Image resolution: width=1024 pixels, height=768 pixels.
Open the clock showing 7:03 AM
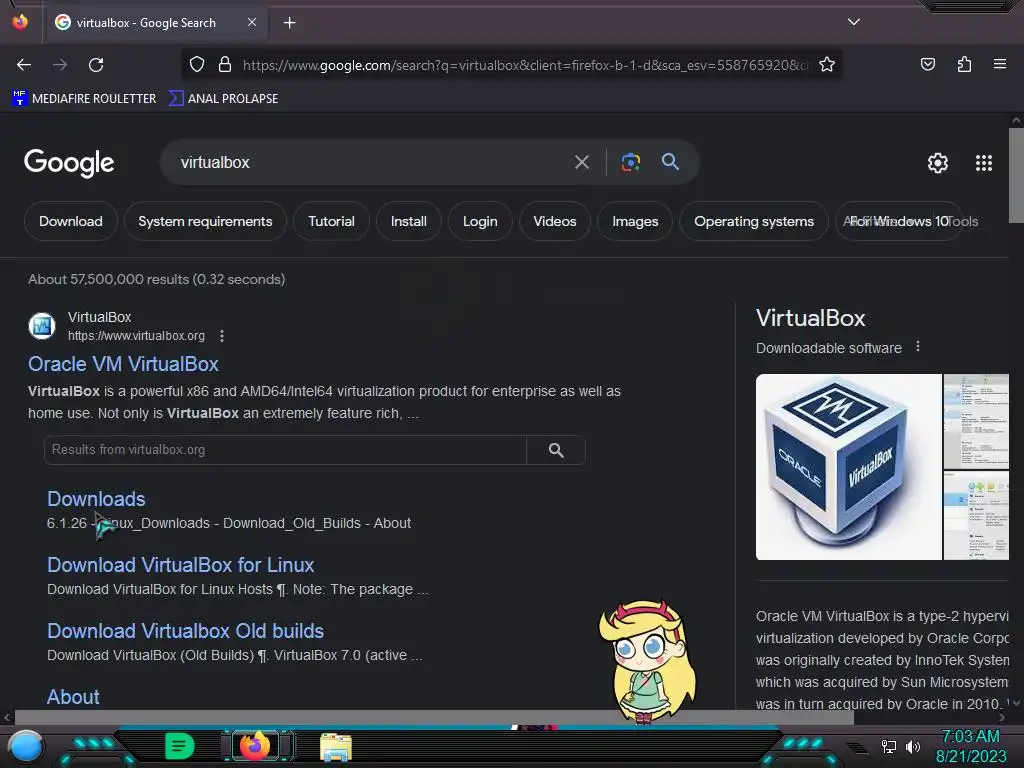[x=971, y=746]
